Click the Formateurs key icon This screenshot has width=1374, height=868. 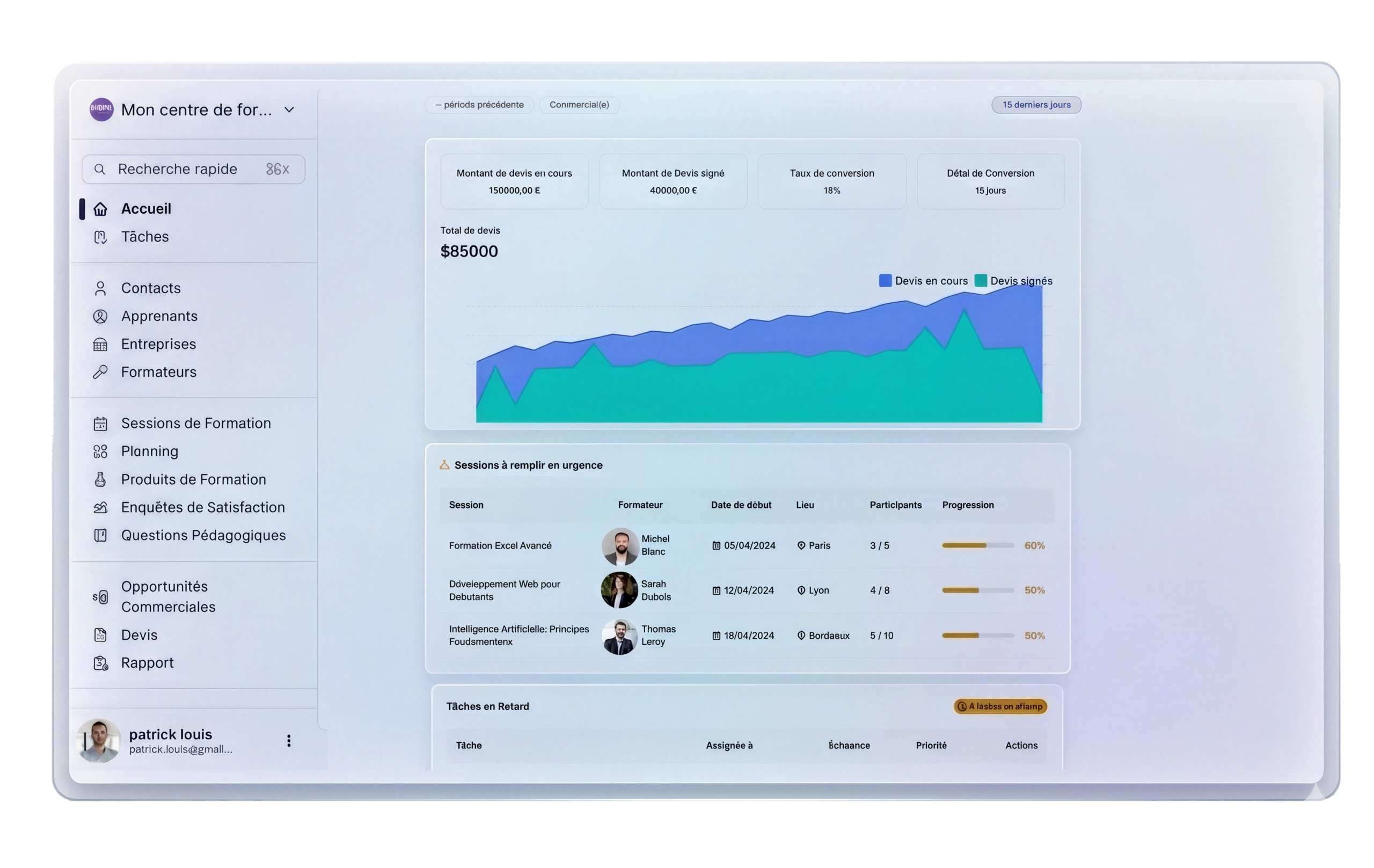(x=100, y=372)
